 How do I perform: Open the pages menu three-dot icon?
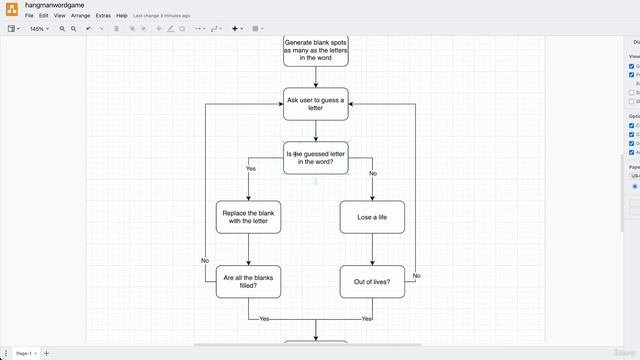point(6,353)
